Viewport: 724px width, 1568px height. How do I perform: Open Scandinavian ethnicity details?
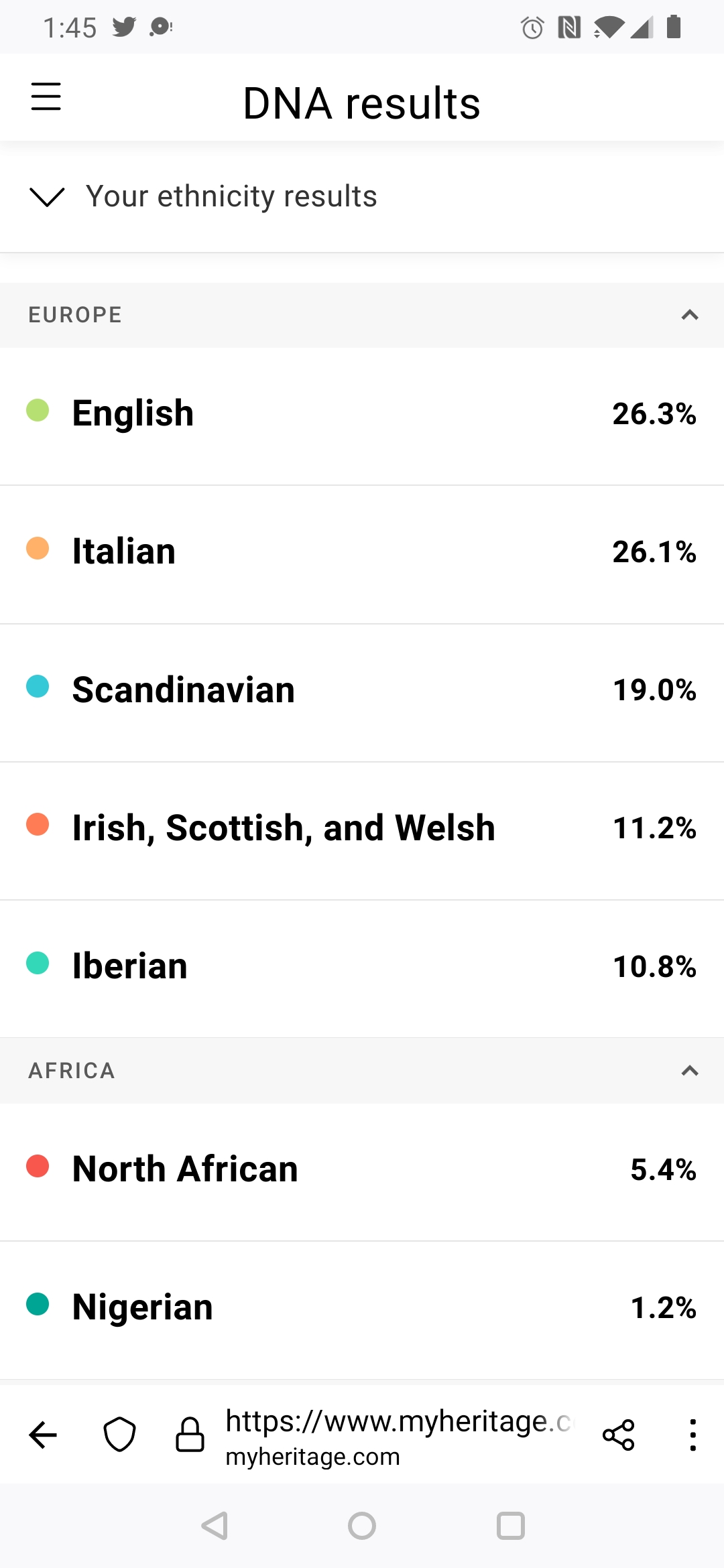(362, 690)
